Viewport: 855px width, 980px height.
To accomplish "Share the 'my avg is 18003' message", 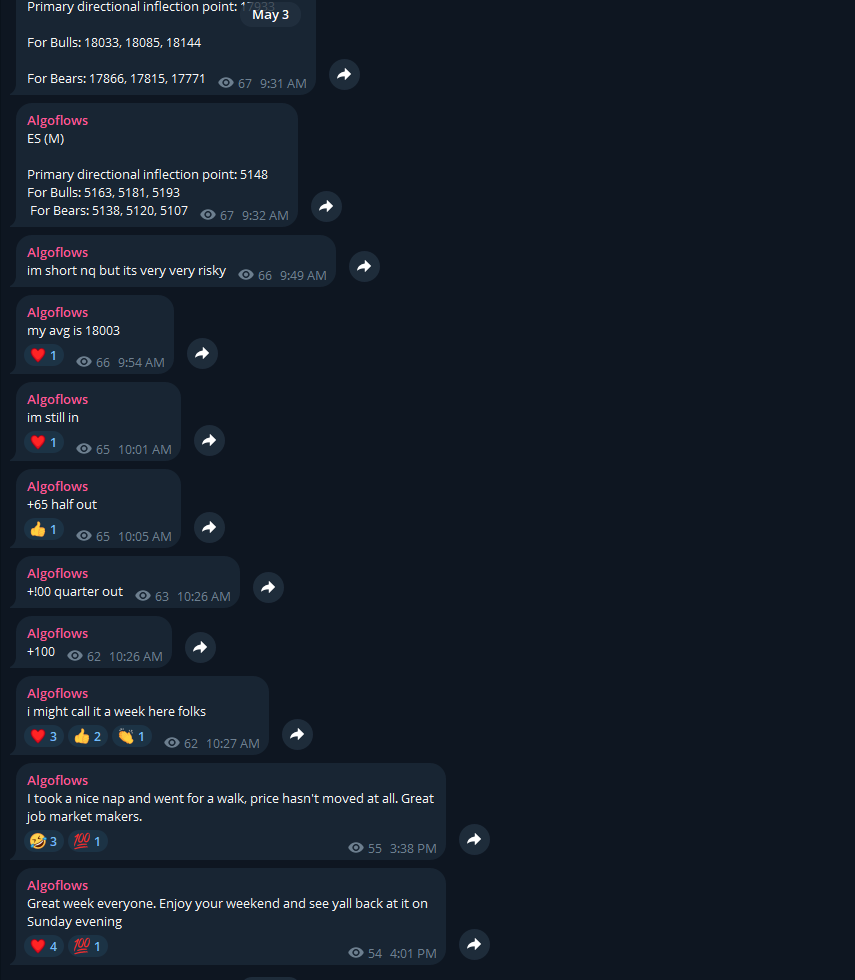I will coord(202,354).
